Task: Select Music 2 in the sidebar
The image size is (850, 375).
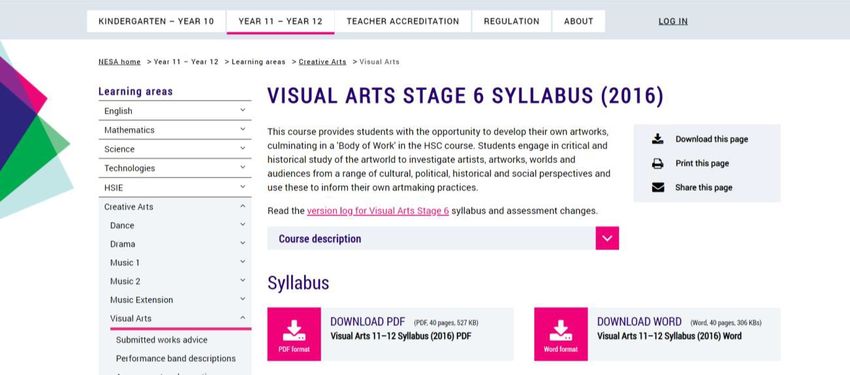Action: [125, 281]
